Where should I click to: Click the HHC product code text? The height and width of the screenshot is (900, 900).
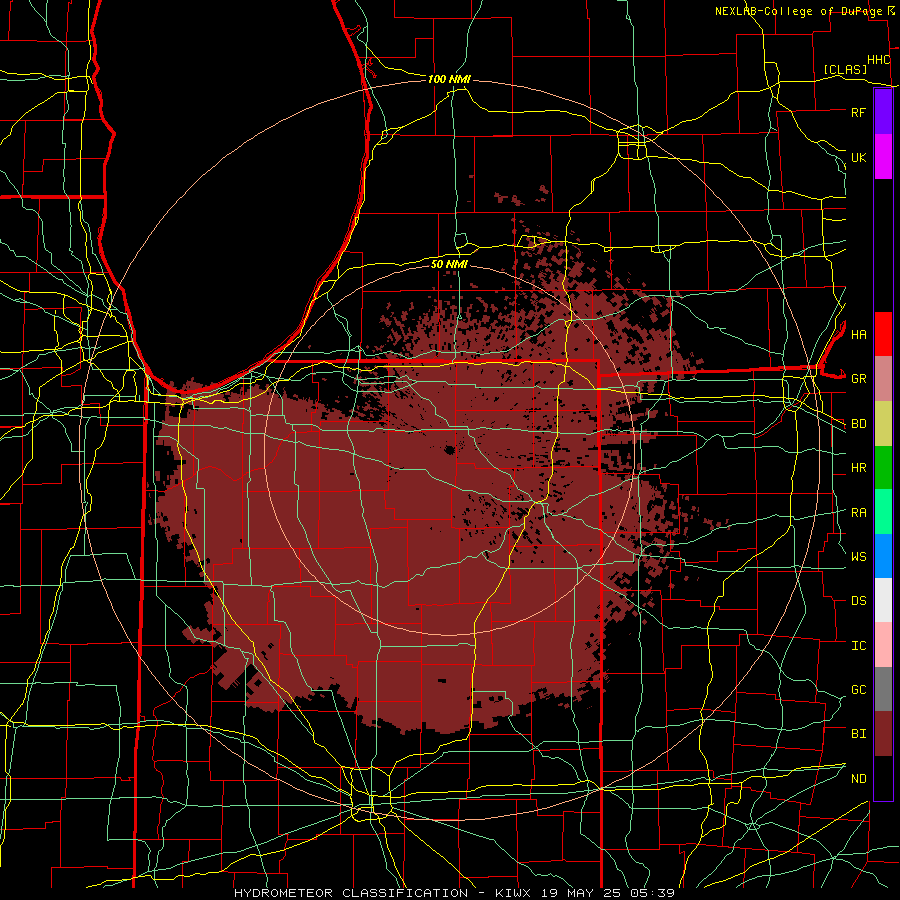coord(879,60)
